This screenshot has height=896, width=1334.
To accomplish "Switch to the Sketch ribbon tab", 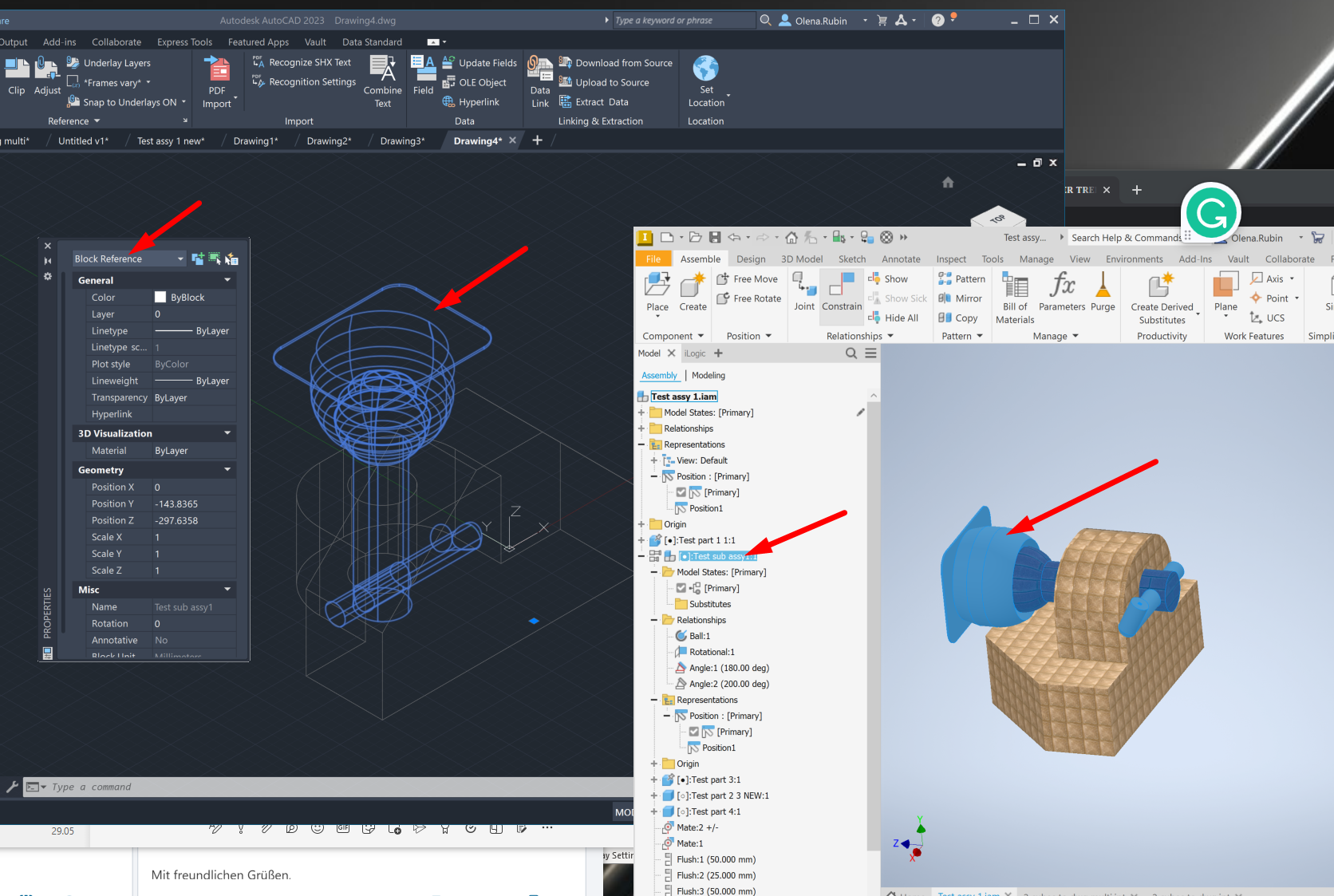I will pos(851,259).
